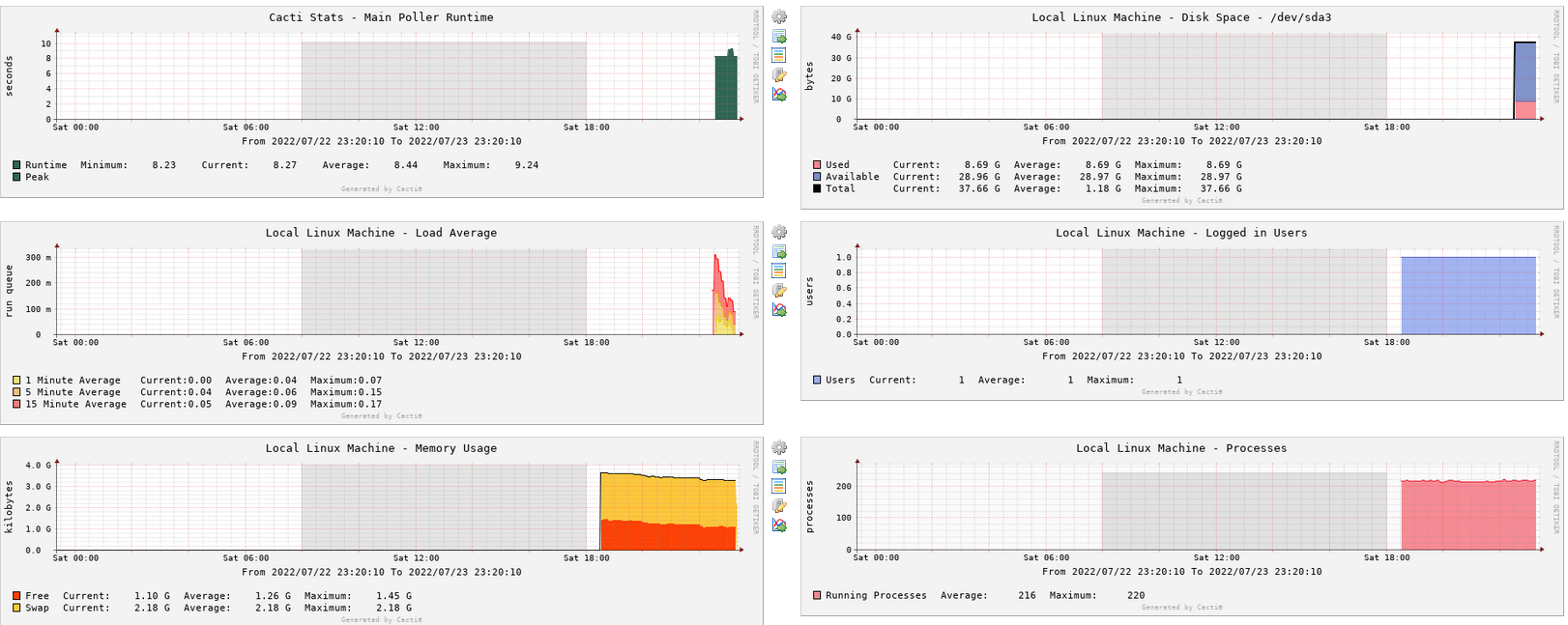This screenshot has height=625, width=1568.
Task: Click the title 'Local Linux Machine - Memory Usage'
Action: [x=381, y=448]
